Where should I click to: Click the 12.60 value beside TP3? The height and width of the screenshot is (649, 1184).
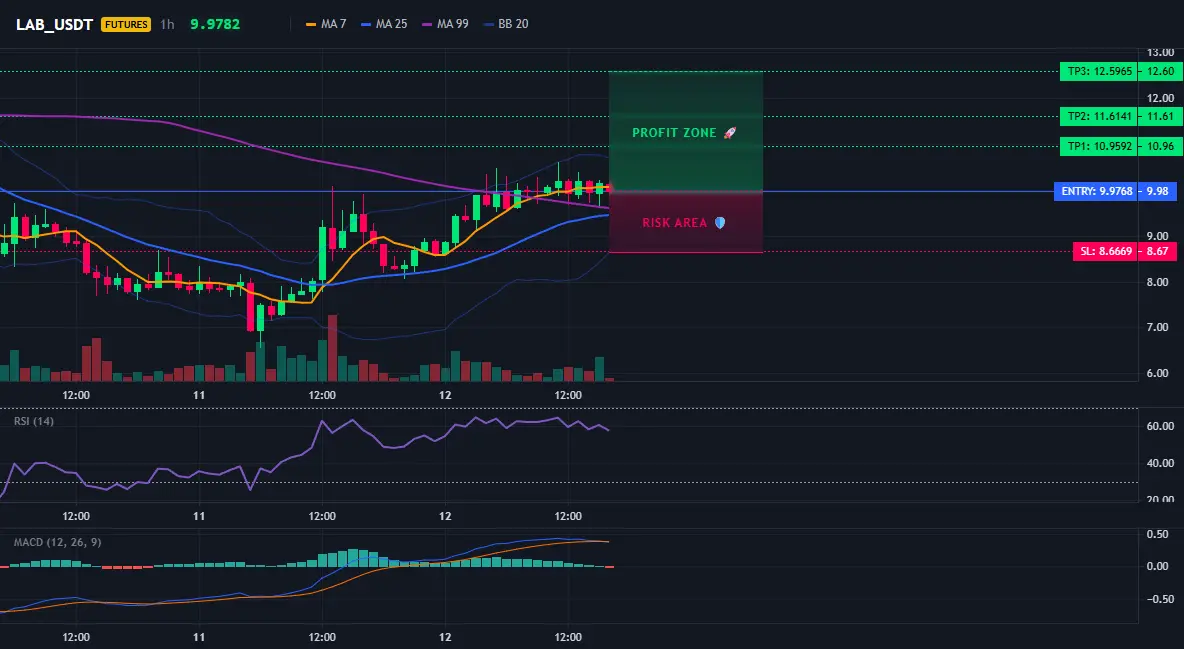click(x=1160, y=71)
